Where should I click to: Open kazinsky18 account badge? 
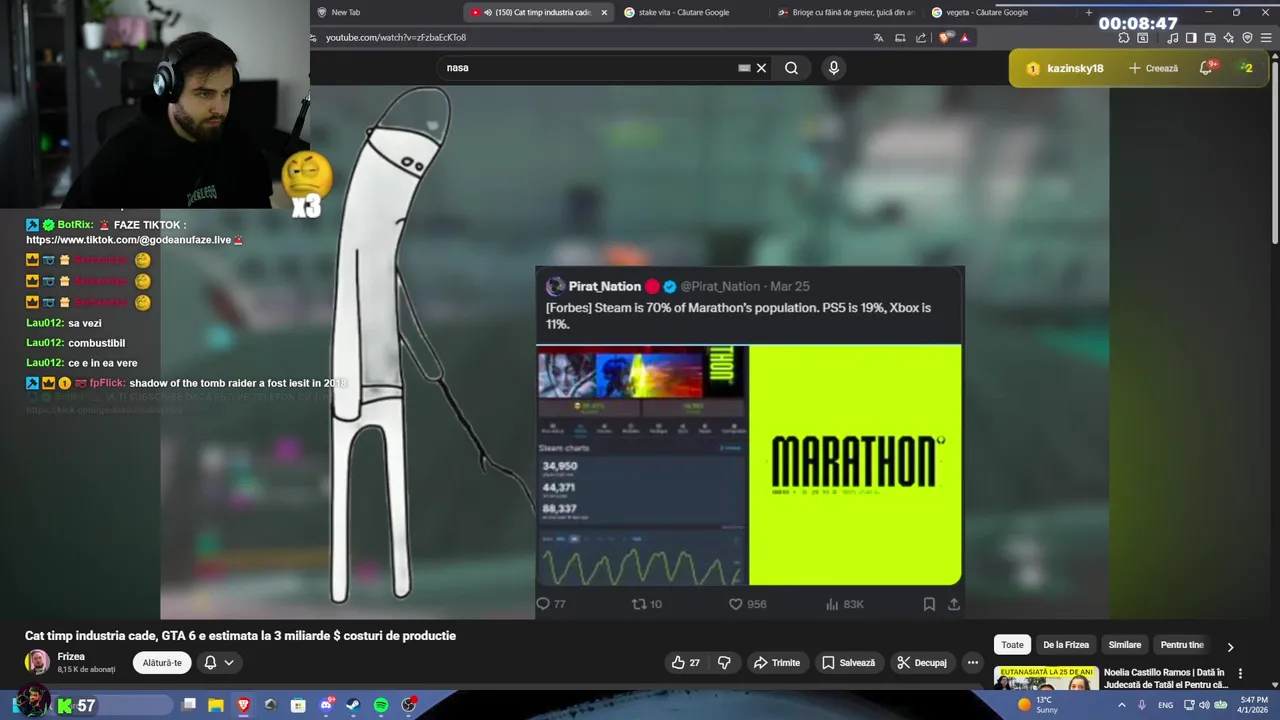(1065, 68)
